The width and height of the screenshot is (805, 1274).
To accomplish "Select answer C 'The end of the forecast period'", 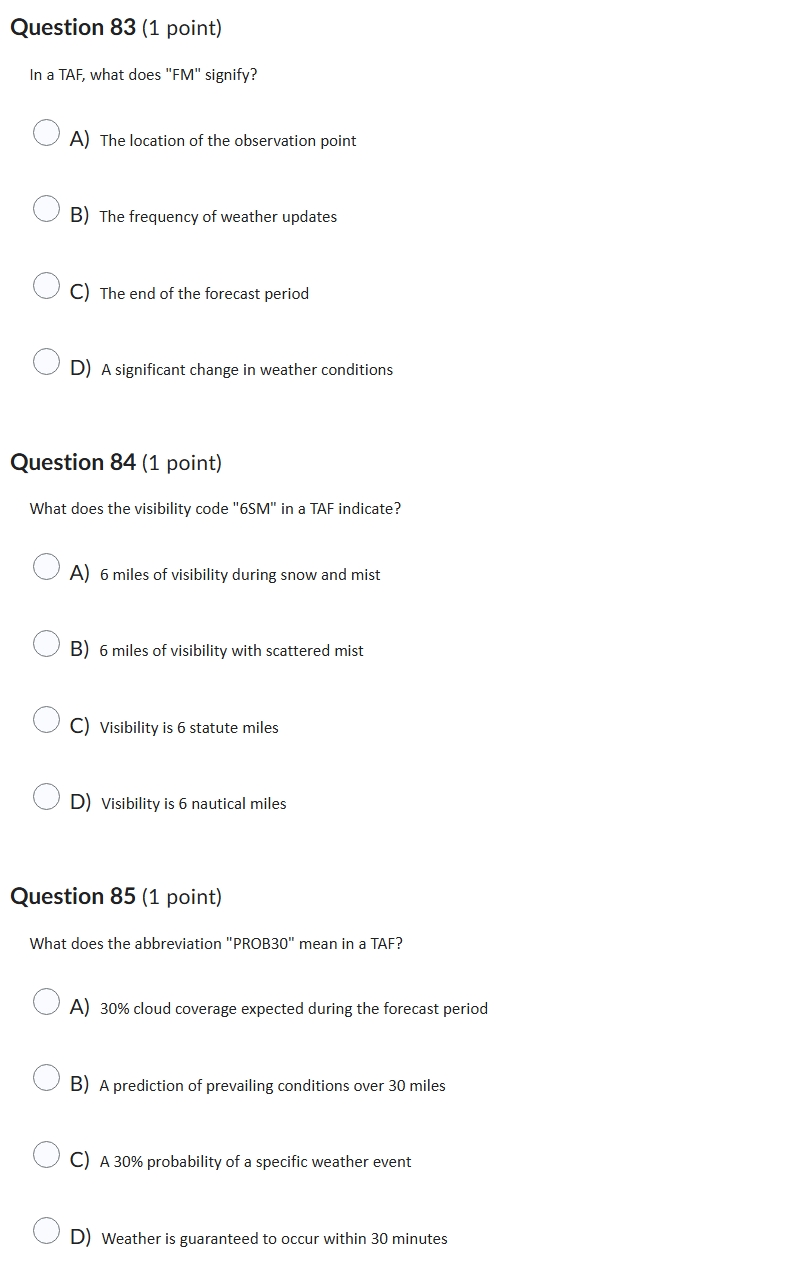I will point(46,285).
